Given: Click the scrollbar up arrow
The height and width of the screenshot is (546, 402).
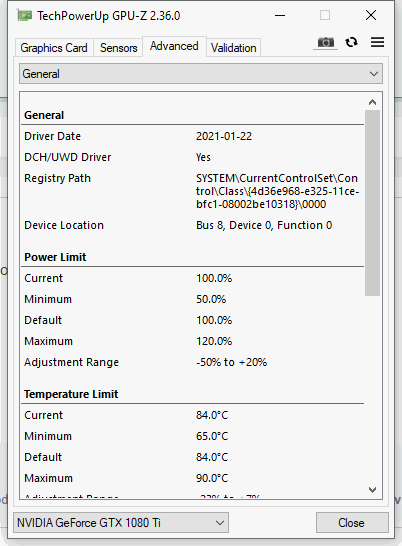Looking at the screenshot, I should click(372, 102).
